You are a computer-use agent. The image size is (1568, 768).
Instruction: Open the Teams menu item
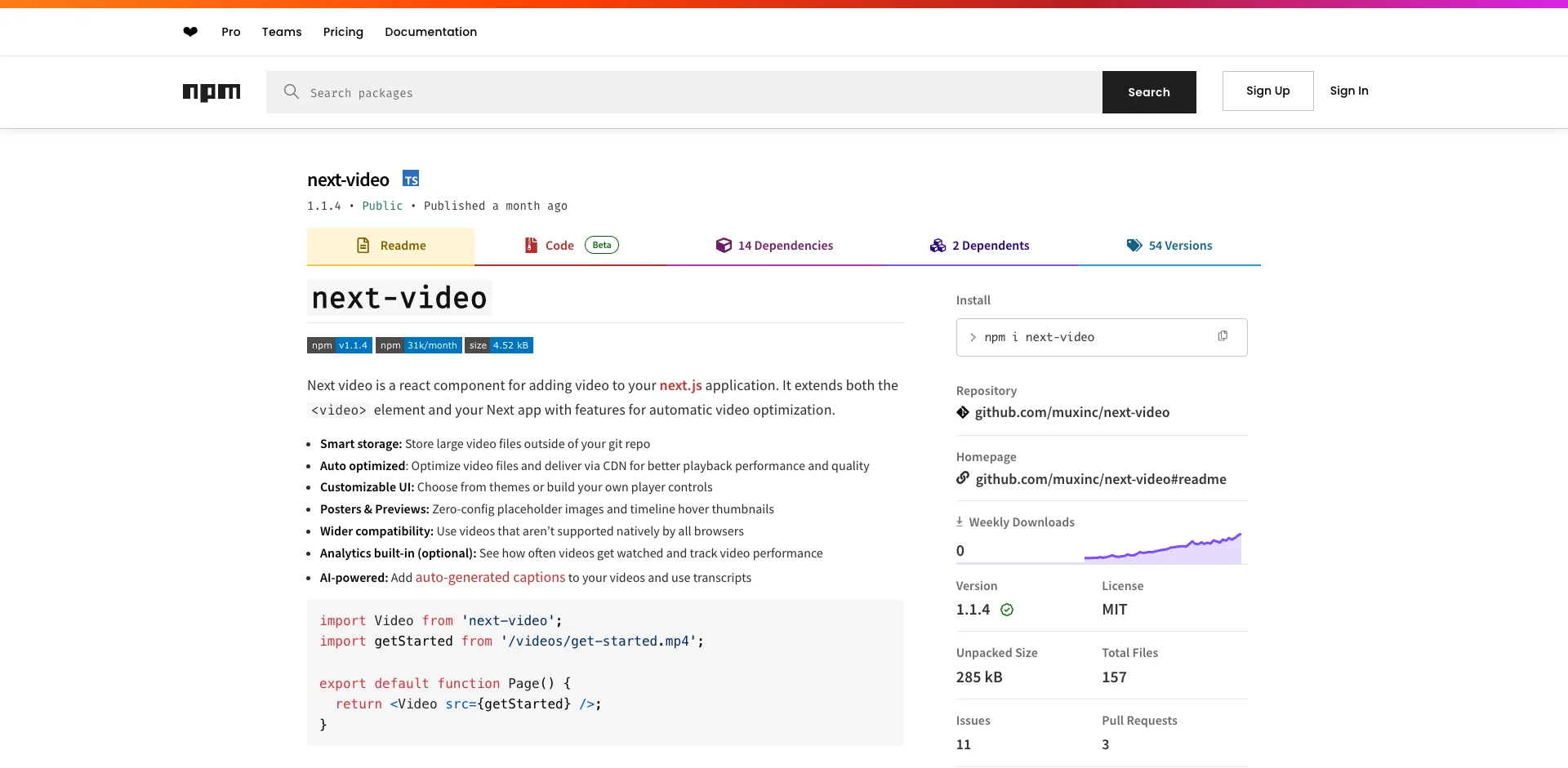tap(282, 32)
